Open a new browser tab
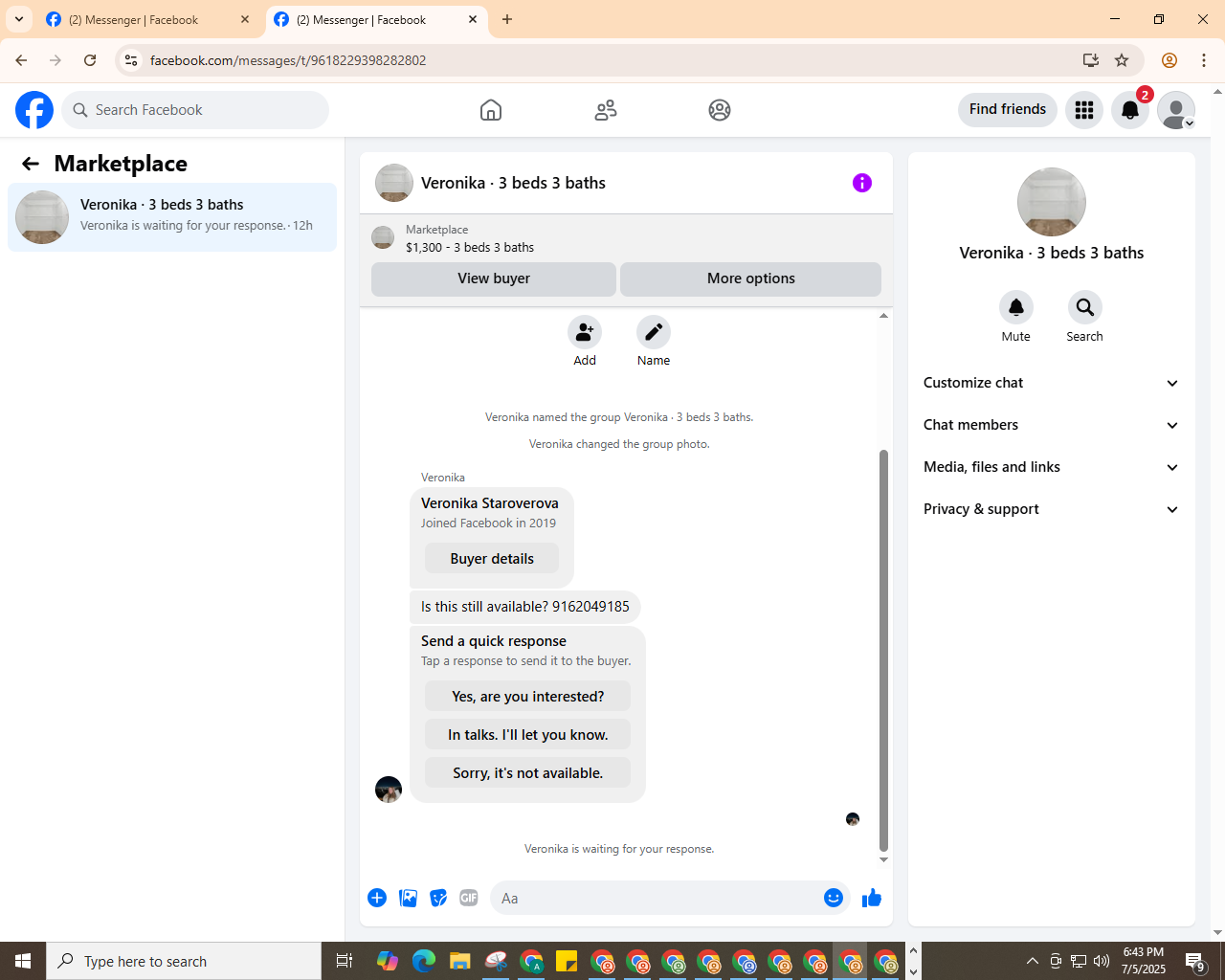 (507, 19)
